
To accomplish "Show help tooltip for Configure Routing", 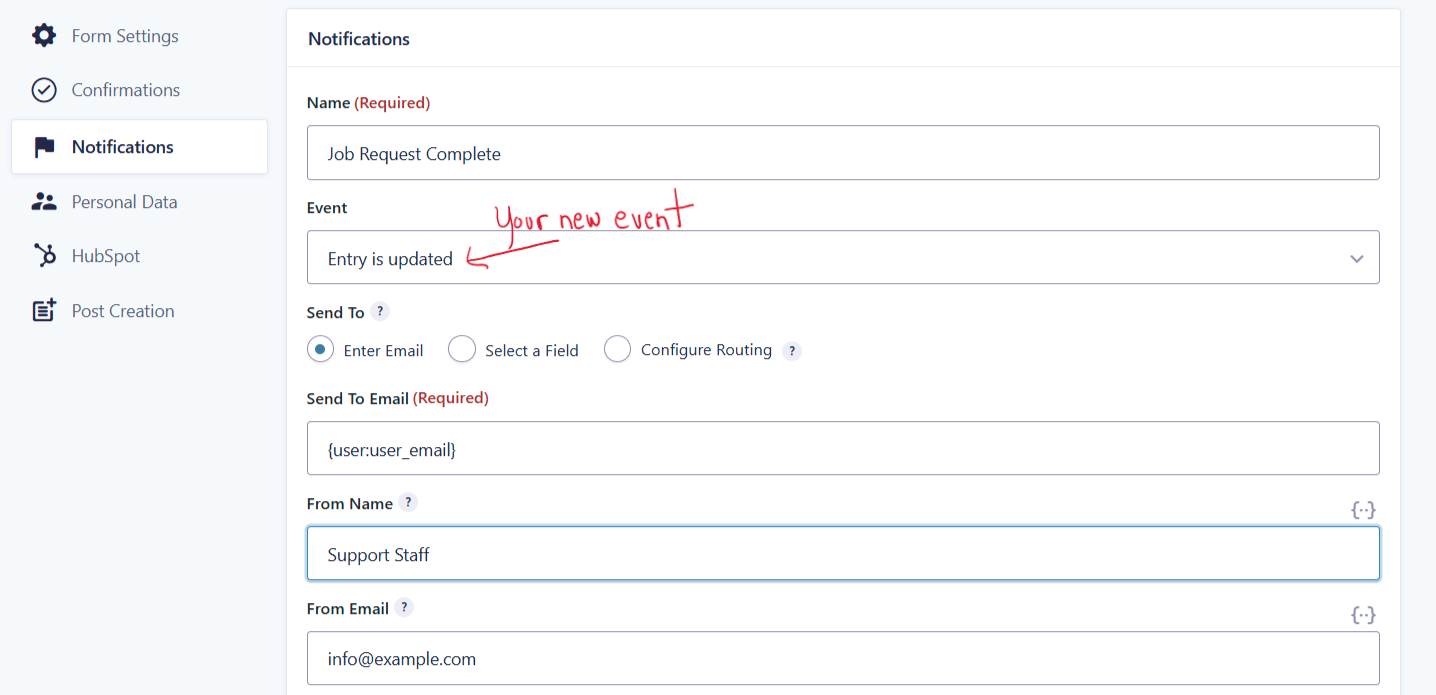I will point(792,351).
